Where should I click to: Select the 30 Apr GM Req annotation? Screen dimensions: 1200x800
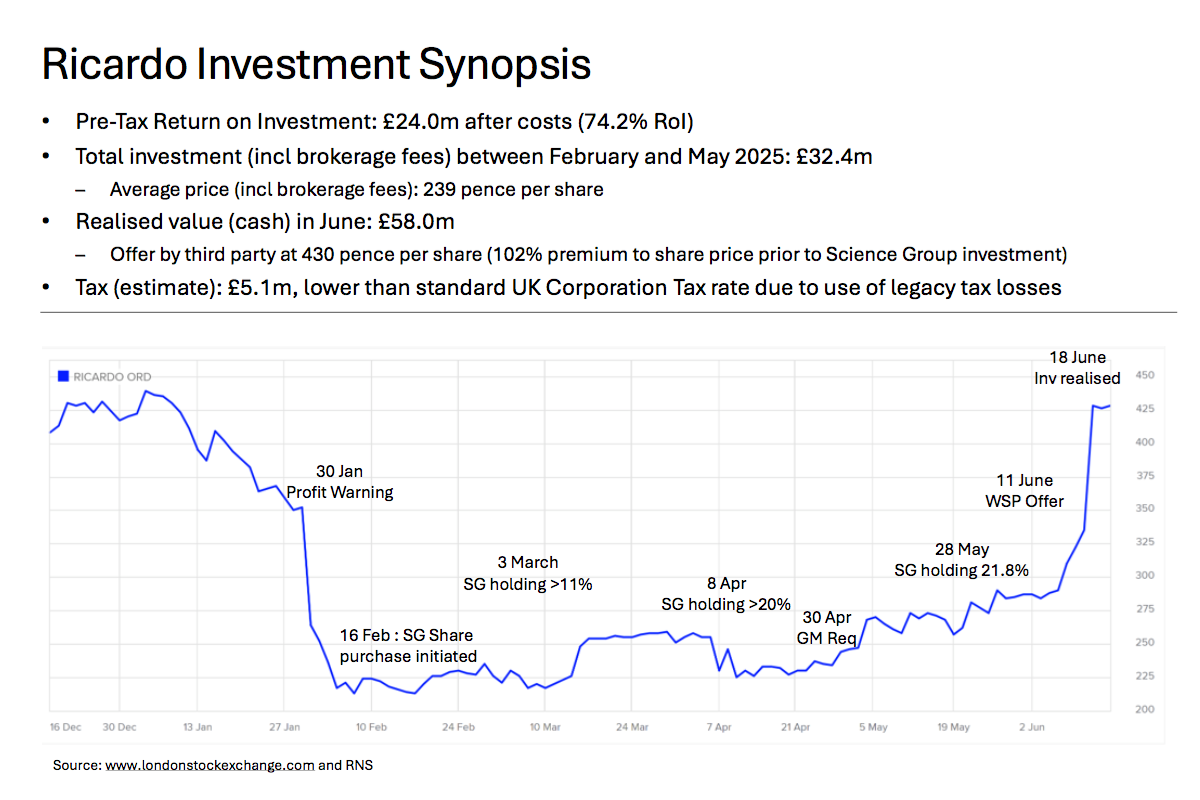click(824, 627)
